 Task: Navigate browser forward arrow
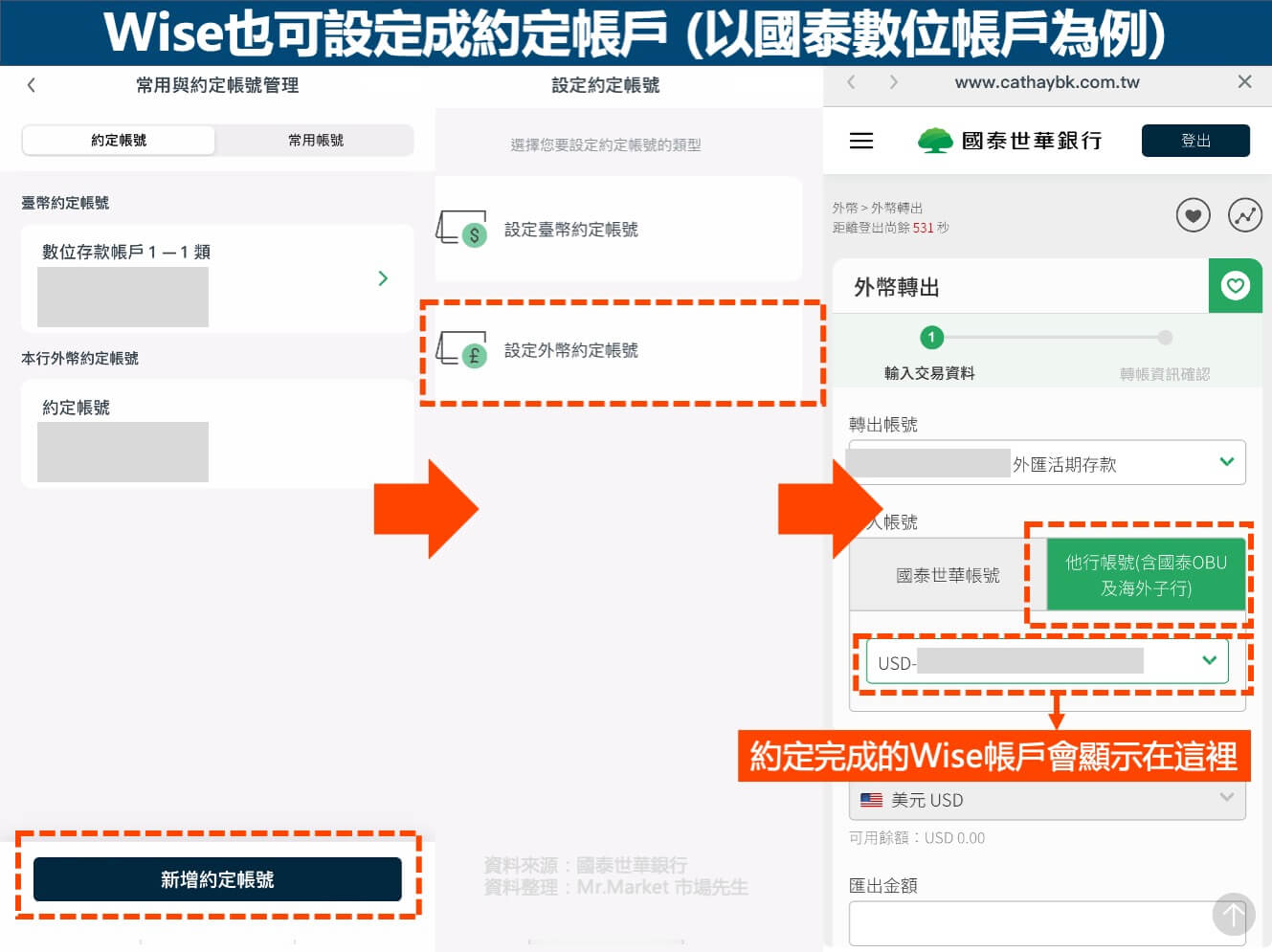pos(893,82)
